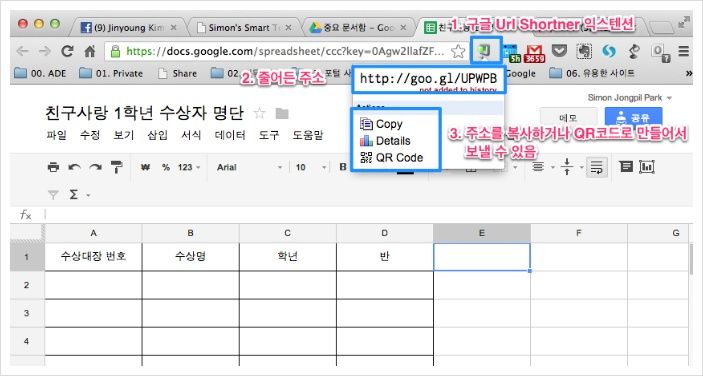Click the 메모 button
This screenshot has height=376, width=703.
(568, 118)
